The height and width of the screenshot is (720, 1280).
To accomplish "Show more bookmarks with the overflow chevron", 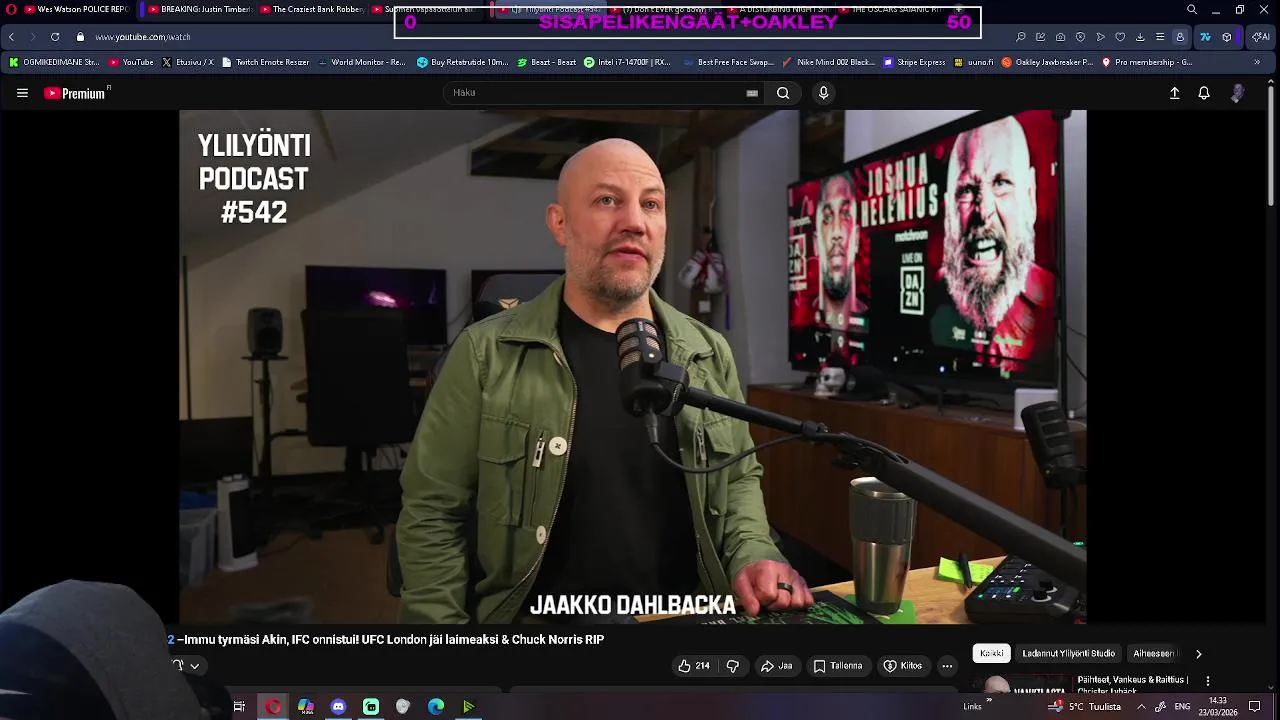I will point(1258,62).
